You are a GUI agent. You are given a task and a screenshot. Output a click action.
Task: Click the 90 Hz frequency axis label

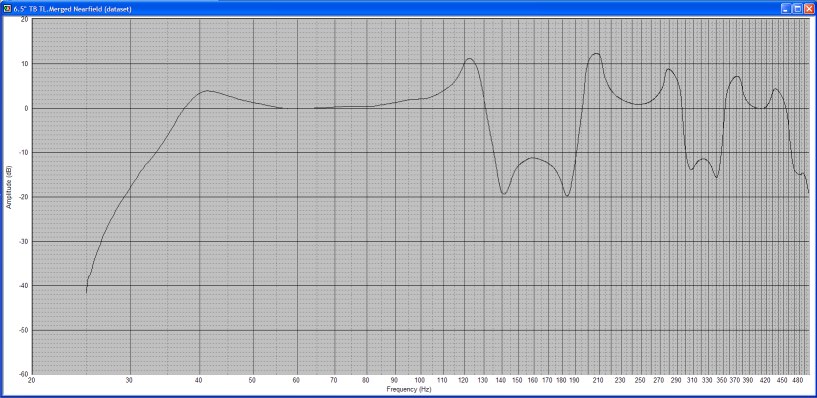[x=394, y=380]
